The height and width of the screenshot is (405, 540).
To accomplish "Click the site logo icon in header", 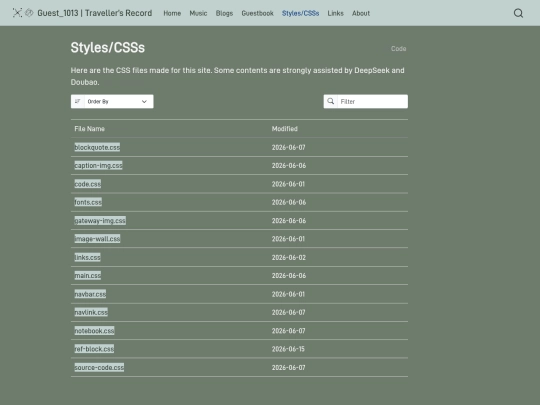I will click(x=17, y=13).
